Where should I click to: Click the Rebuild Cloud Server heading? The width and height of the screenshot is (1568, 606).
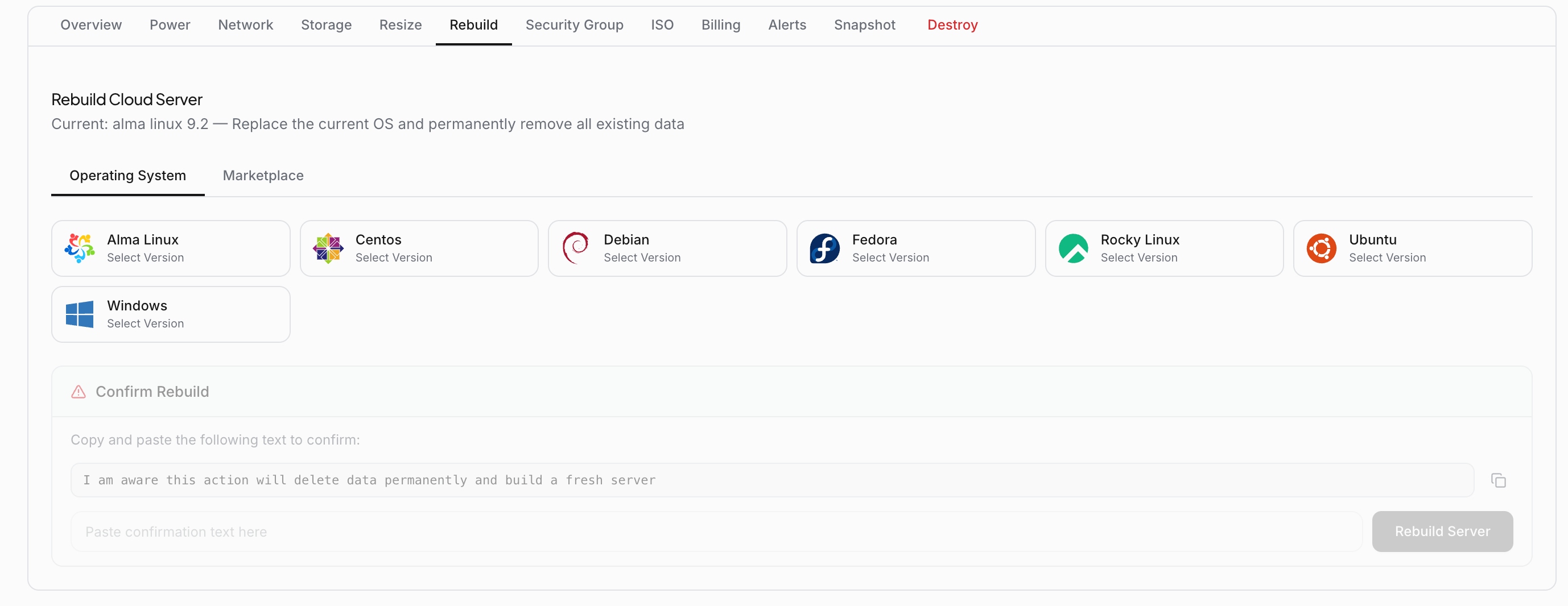click(x=127, y=99)
